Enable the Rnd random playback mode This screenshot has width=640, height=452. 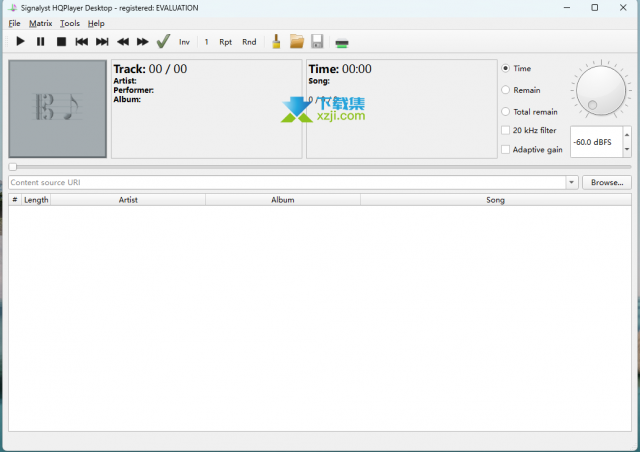pos(249,42)
